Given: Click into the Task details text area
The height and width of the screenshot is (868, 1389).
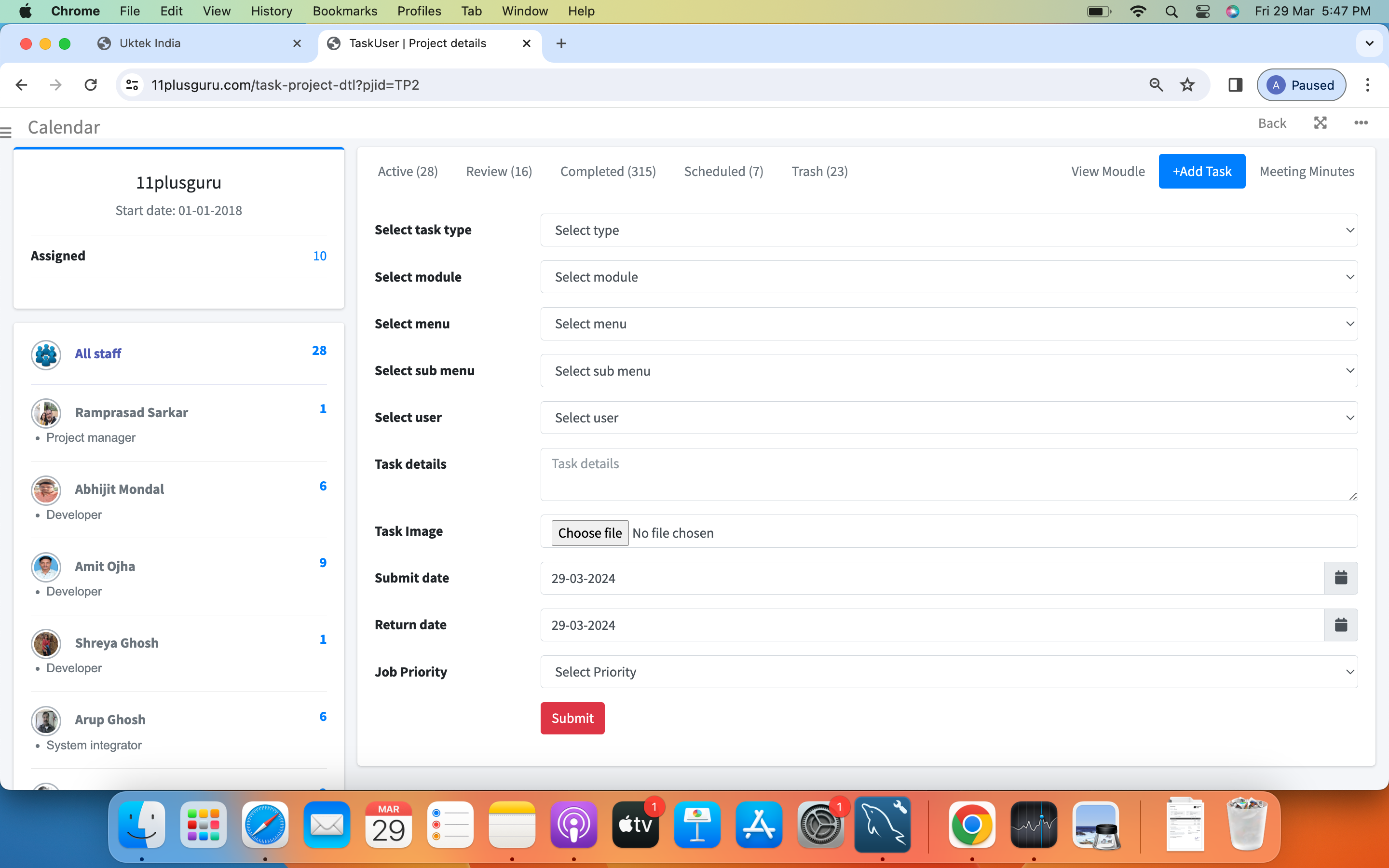Looking at the screenshot, I should pyautogui.click(x=948, y=474).
